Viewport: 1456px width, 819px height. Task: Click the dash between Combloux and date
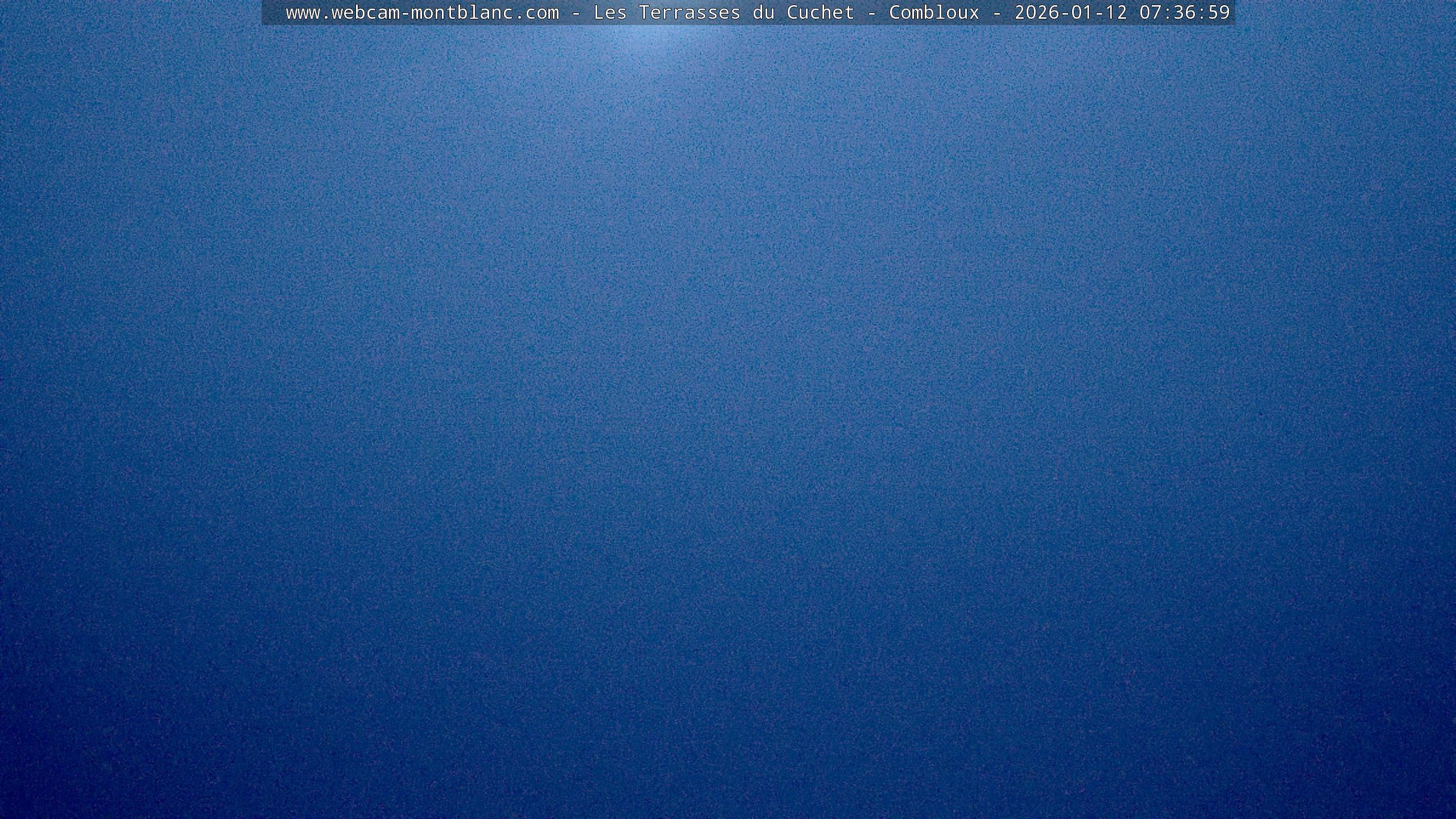[996, 13]
